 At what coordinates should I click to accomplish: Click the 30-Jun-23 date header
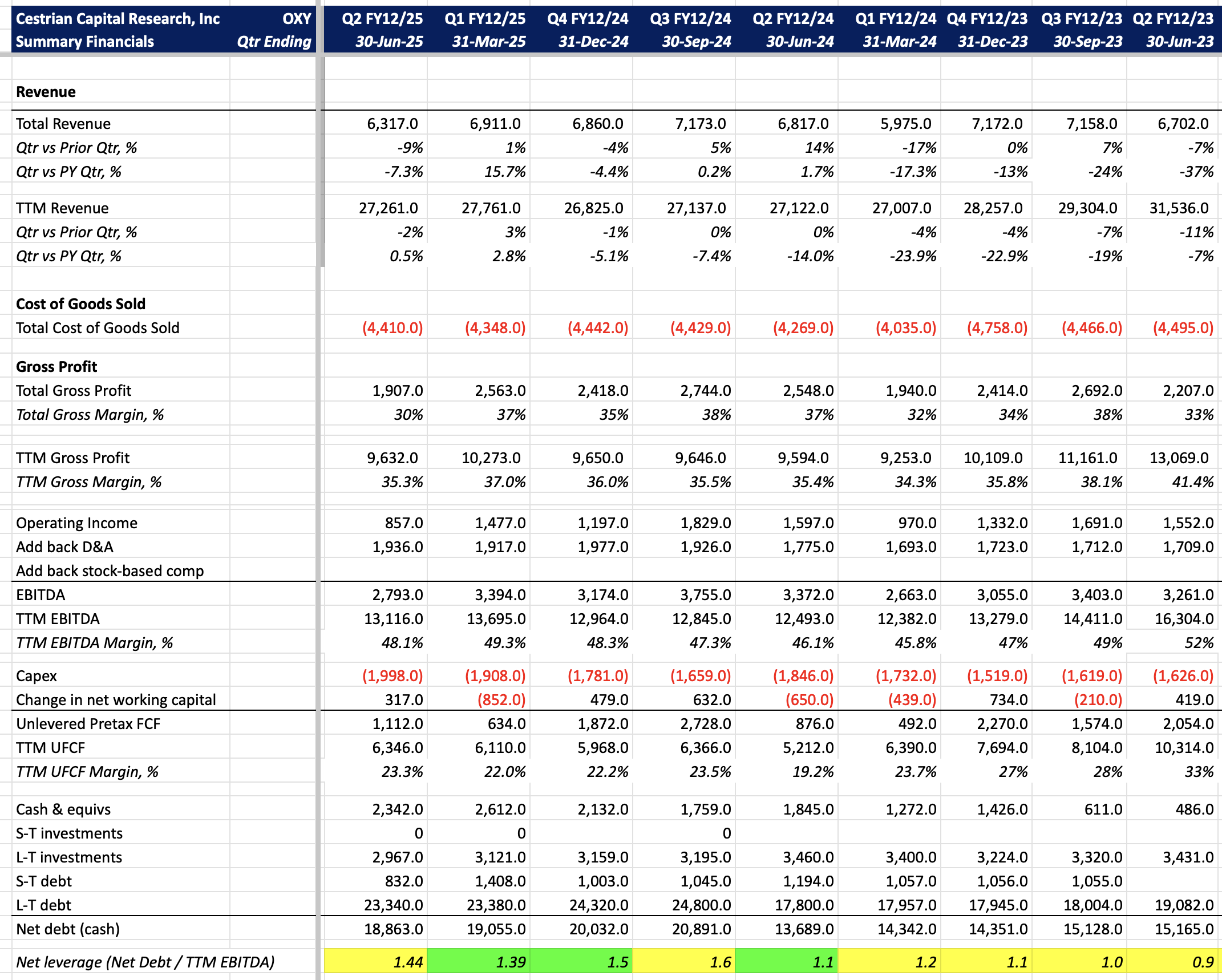pyautogui.click(x=1179, y=42)
